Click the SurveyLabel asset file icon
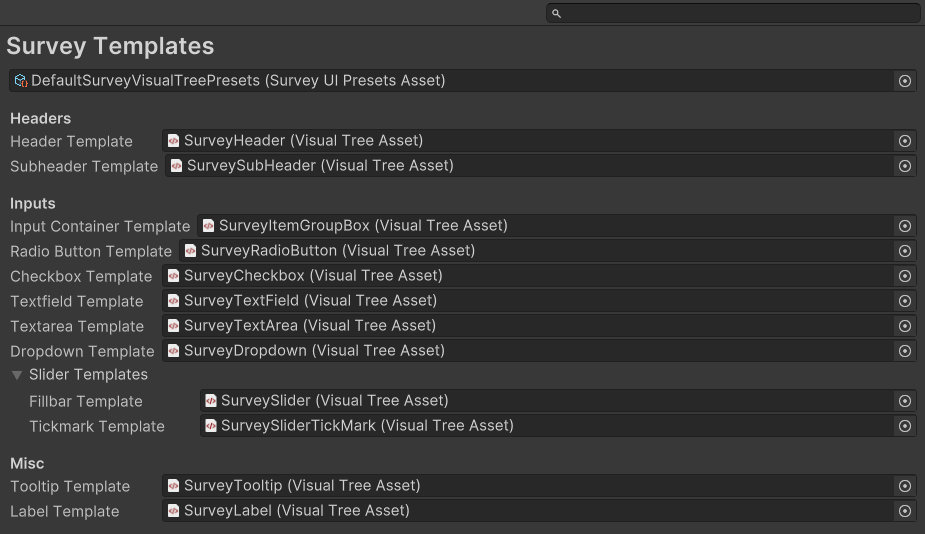925x534 pixels. pyautogui.click(x=173, y=510)
